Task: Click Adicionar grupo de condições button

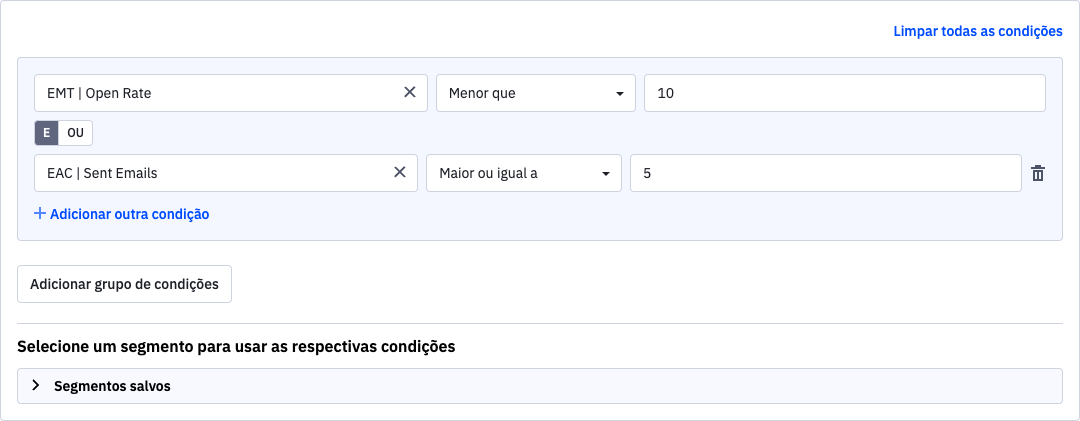Action: [125, 284]
